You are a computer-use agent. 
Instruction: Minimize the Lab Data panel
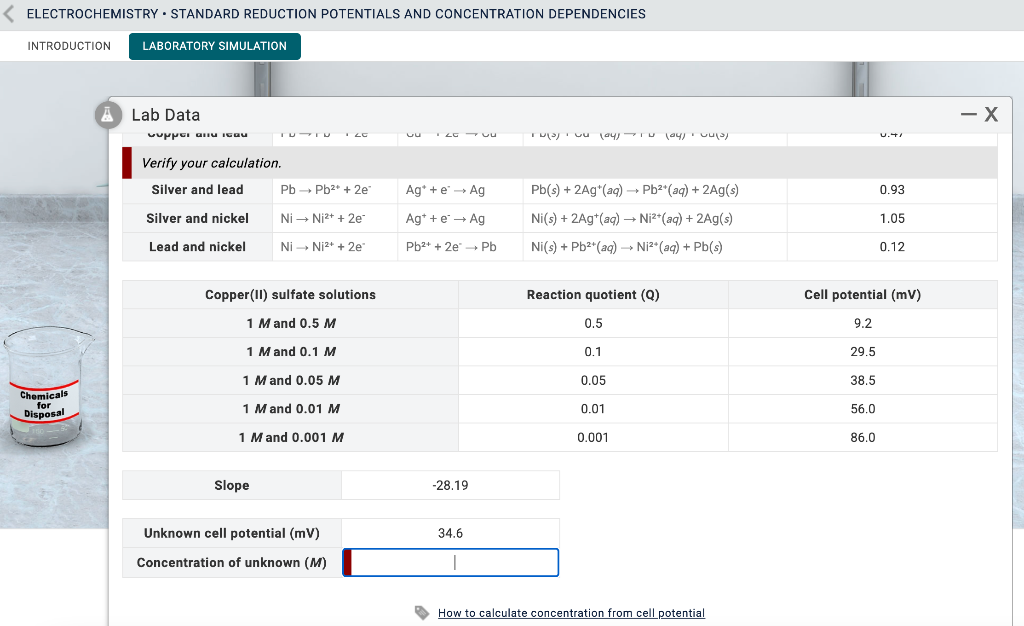click(968, 114)
